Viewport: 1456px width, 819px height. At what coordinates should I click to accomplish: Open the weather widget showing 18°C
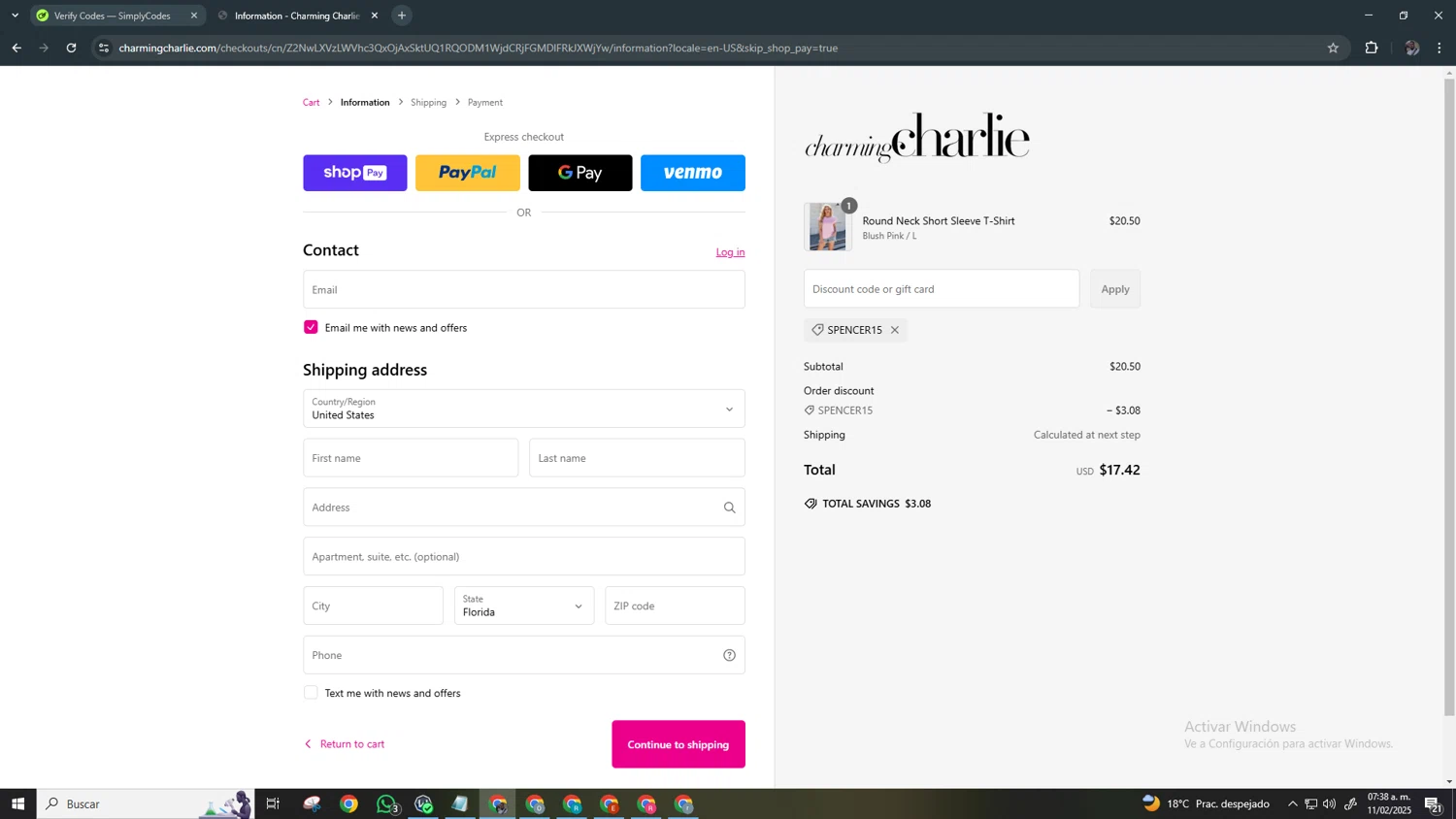(1206, 803)
